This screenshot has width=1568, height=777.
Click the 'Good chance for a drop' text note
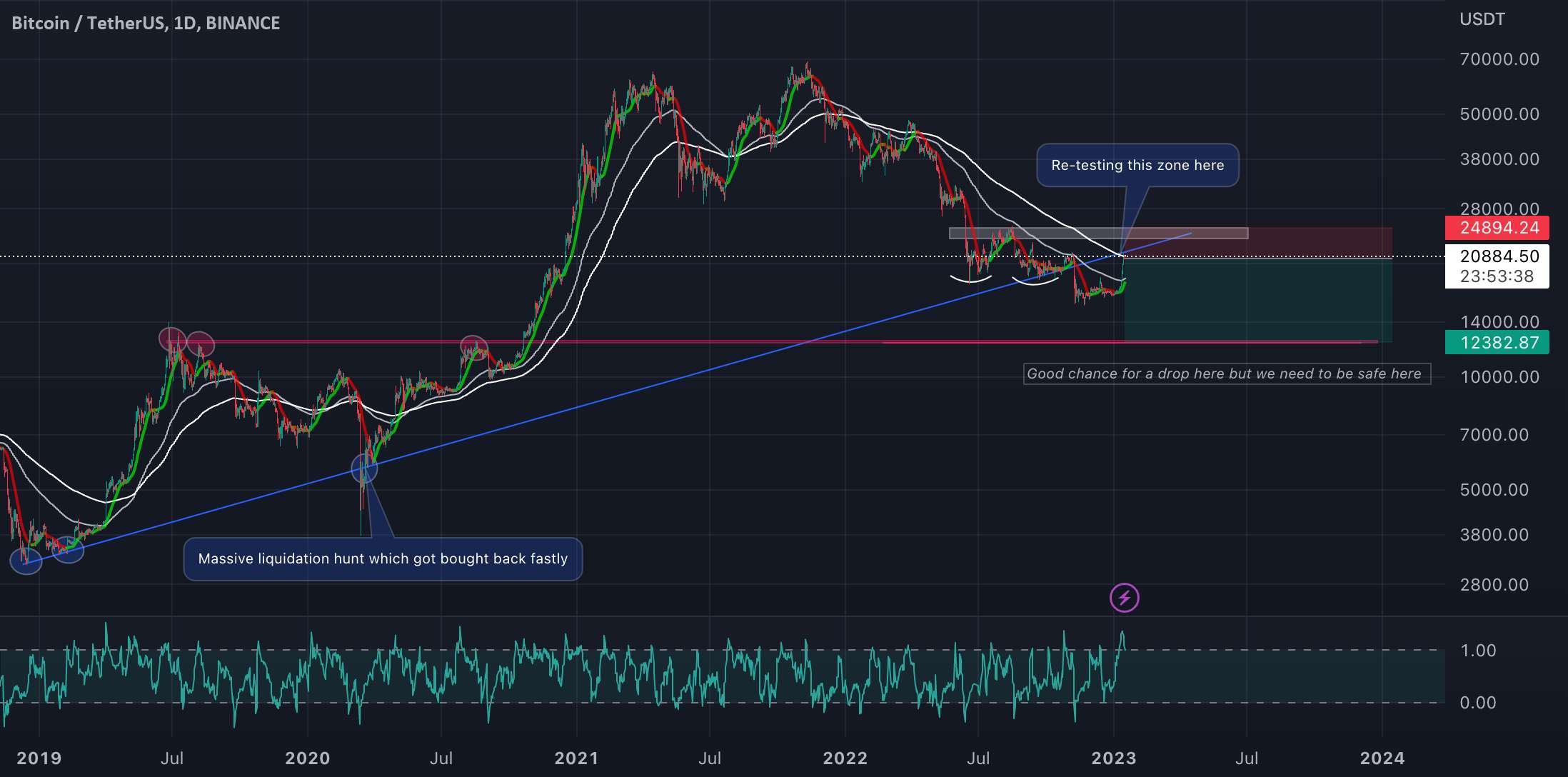pos(1227,374)
